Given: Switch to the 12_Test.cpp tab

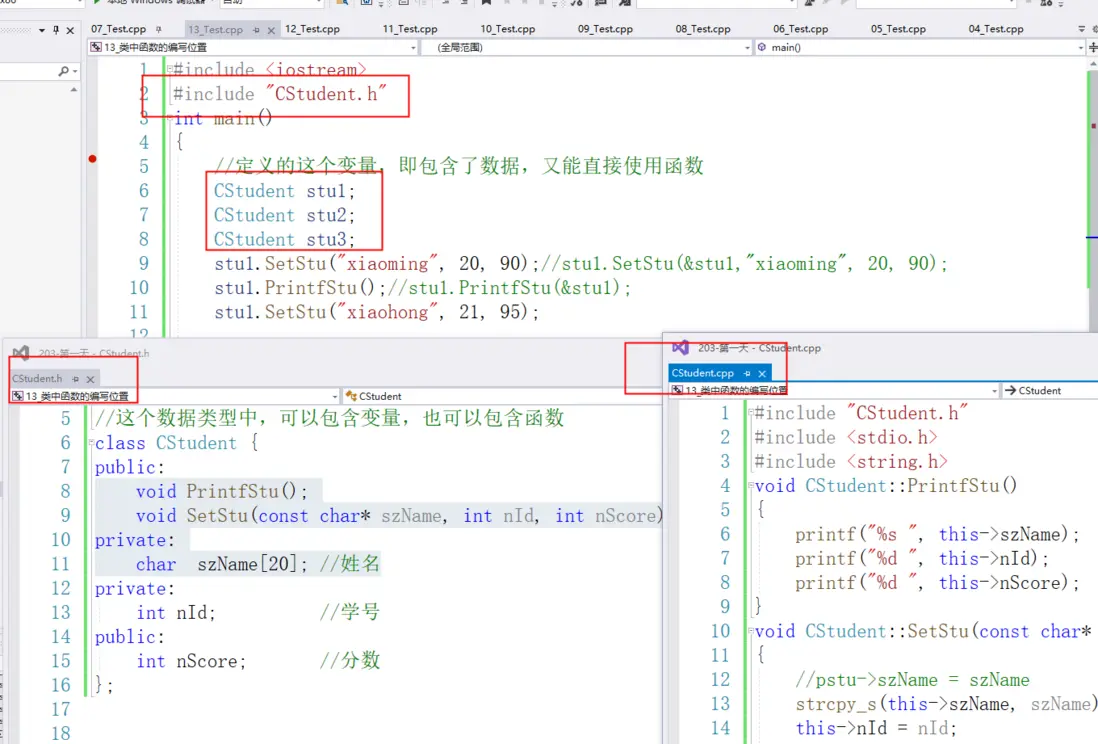Looking at the screenshot, I should tap(312, 29).
